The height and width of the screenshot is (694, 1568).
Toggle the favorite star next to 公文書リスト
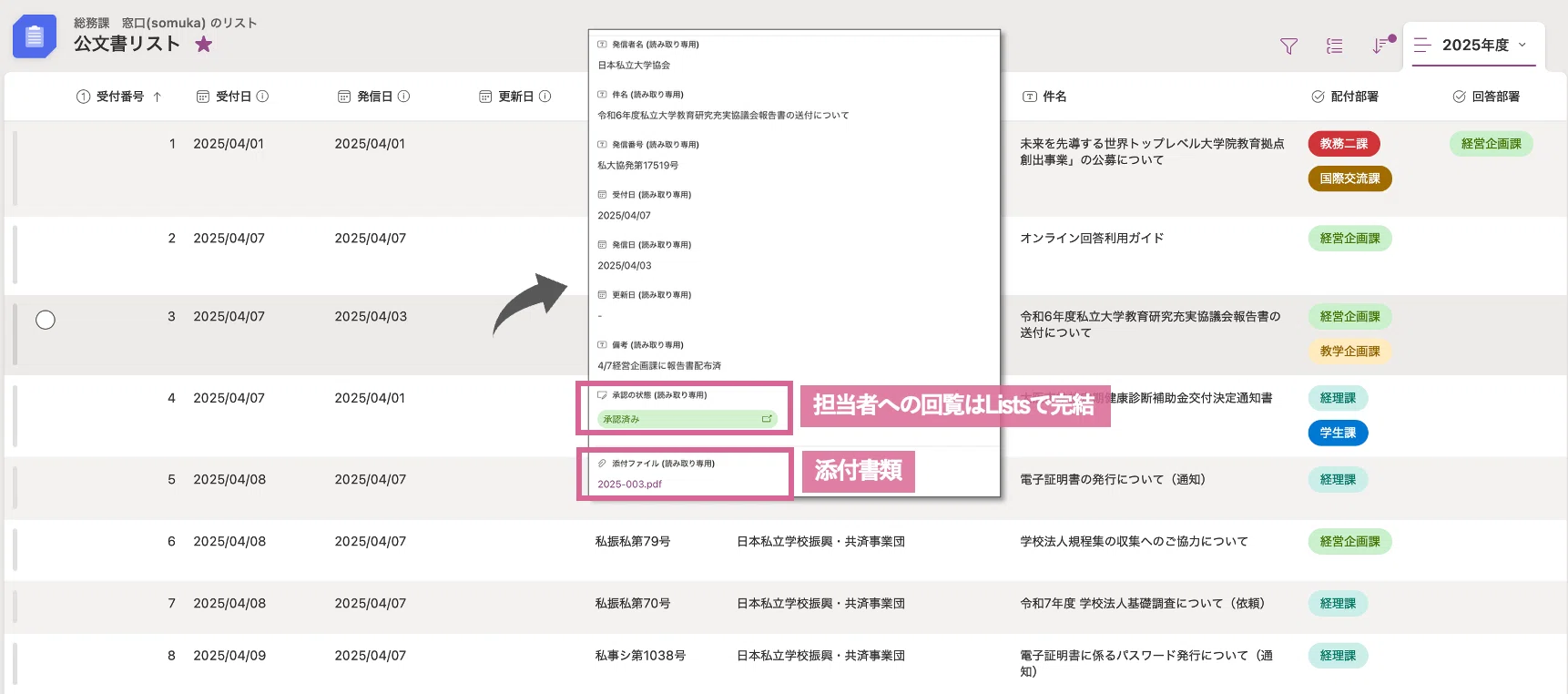(204, 44)
